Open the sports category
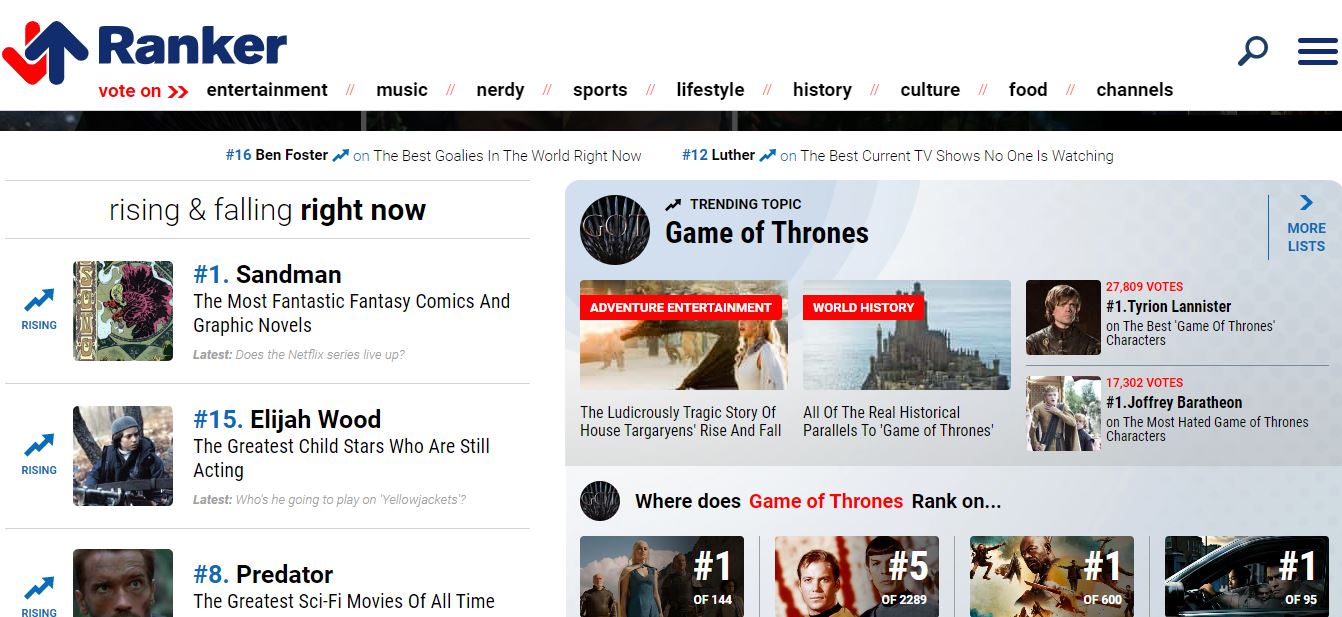1342x617 pixels. pos(600,90)
